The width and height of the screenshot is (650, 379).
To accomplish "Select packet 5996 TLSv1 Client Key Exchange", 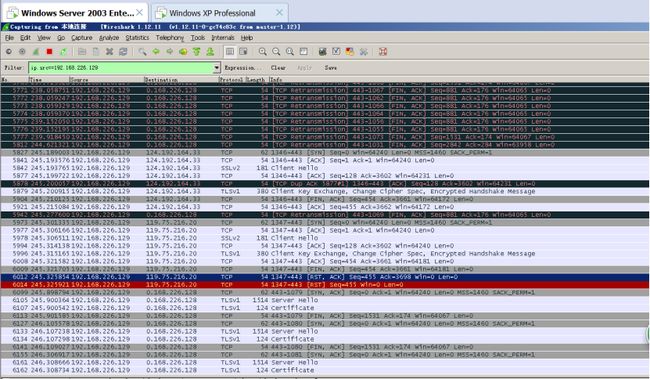I will pos(325,253).
